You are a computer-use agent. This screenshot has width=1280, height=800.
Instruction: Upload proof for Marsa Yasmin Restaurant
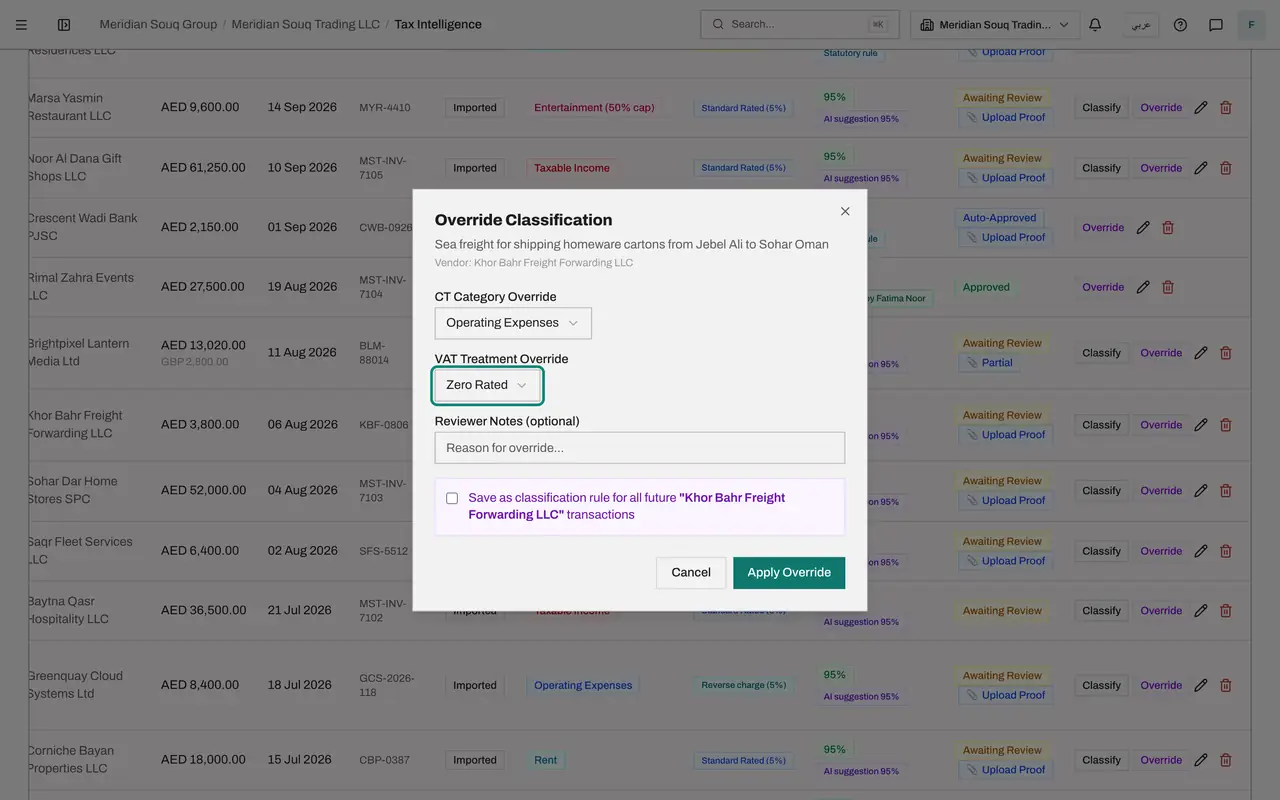coord(1005,118)
